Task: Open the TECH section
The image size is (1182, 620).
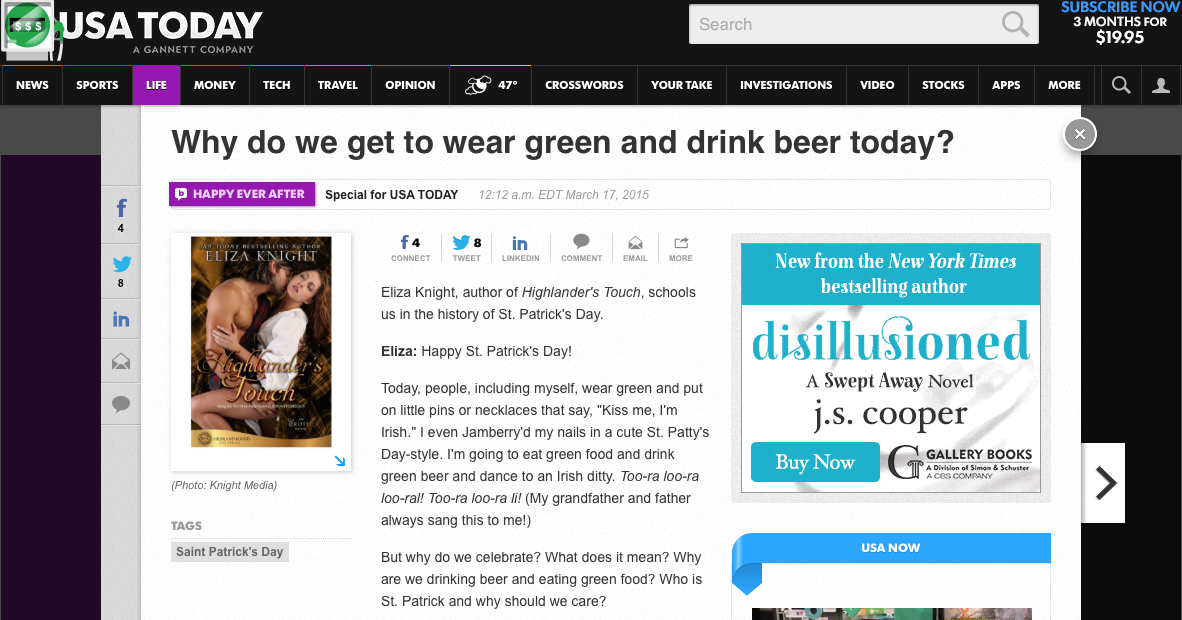Action: [x=277, y=85]
